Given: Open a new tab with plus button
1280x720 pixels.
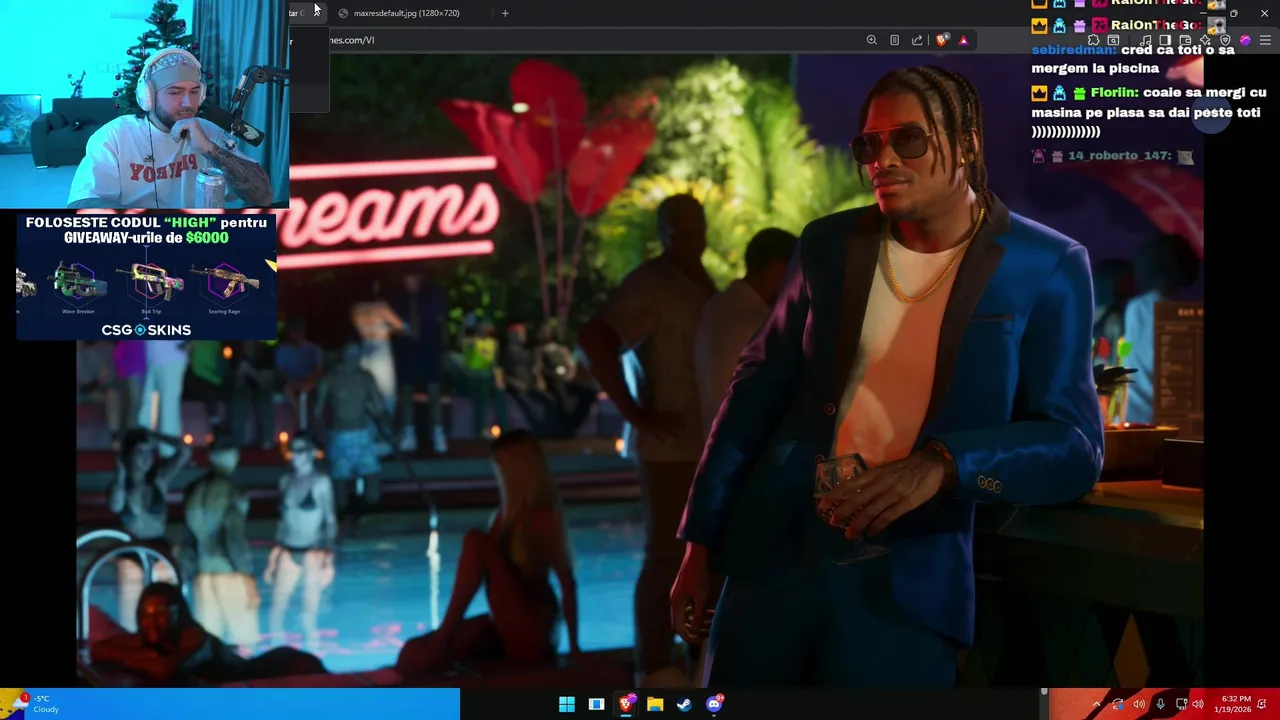Looking at the screenshot, I should pos(505,13).
